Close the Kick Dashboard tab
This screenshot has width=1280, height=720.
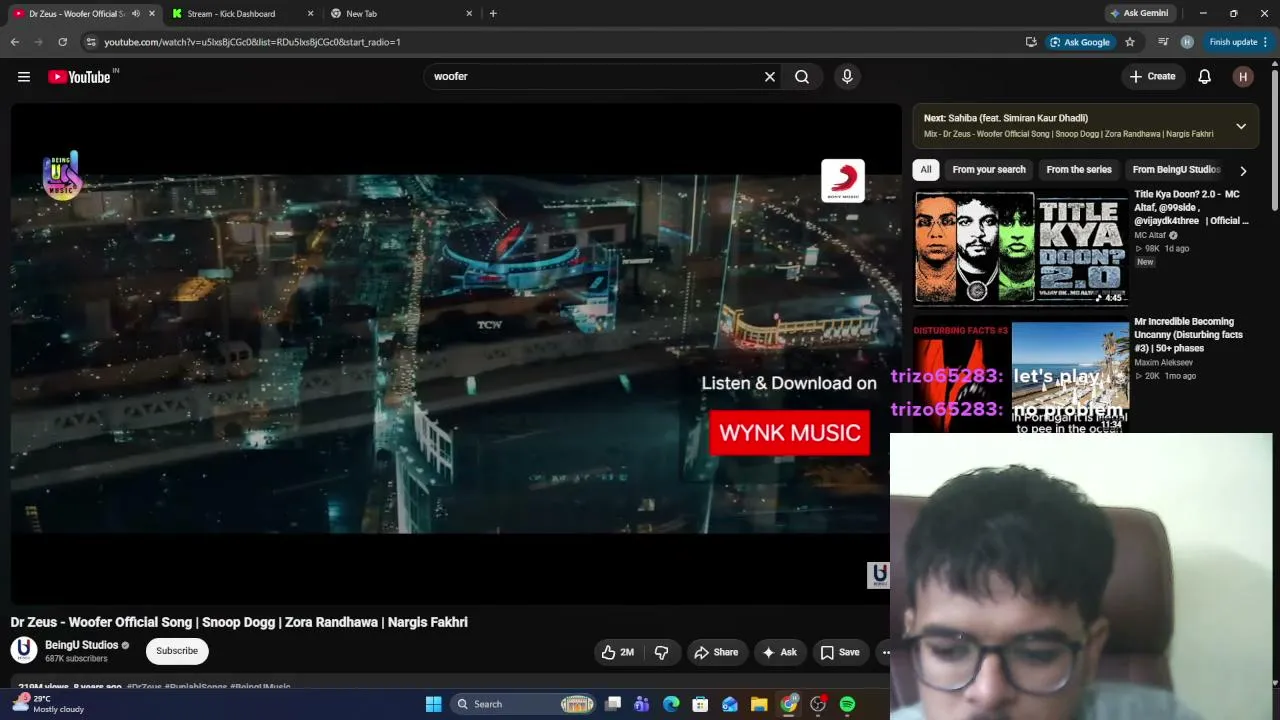point(310,14)
